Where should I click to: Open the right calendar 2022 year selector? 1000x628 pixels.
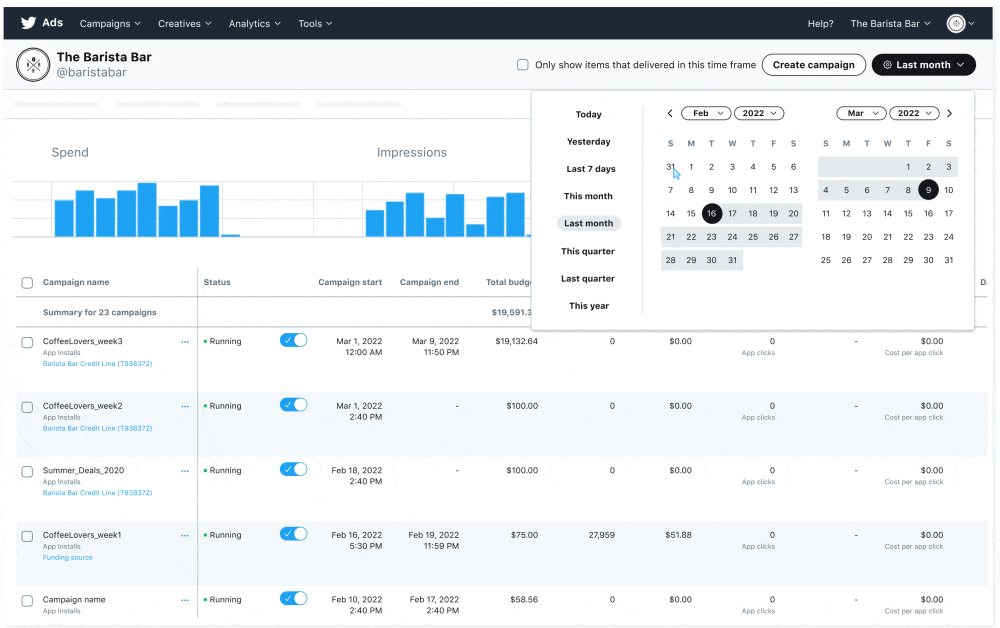pyautogui.click(x=915, y=113)
